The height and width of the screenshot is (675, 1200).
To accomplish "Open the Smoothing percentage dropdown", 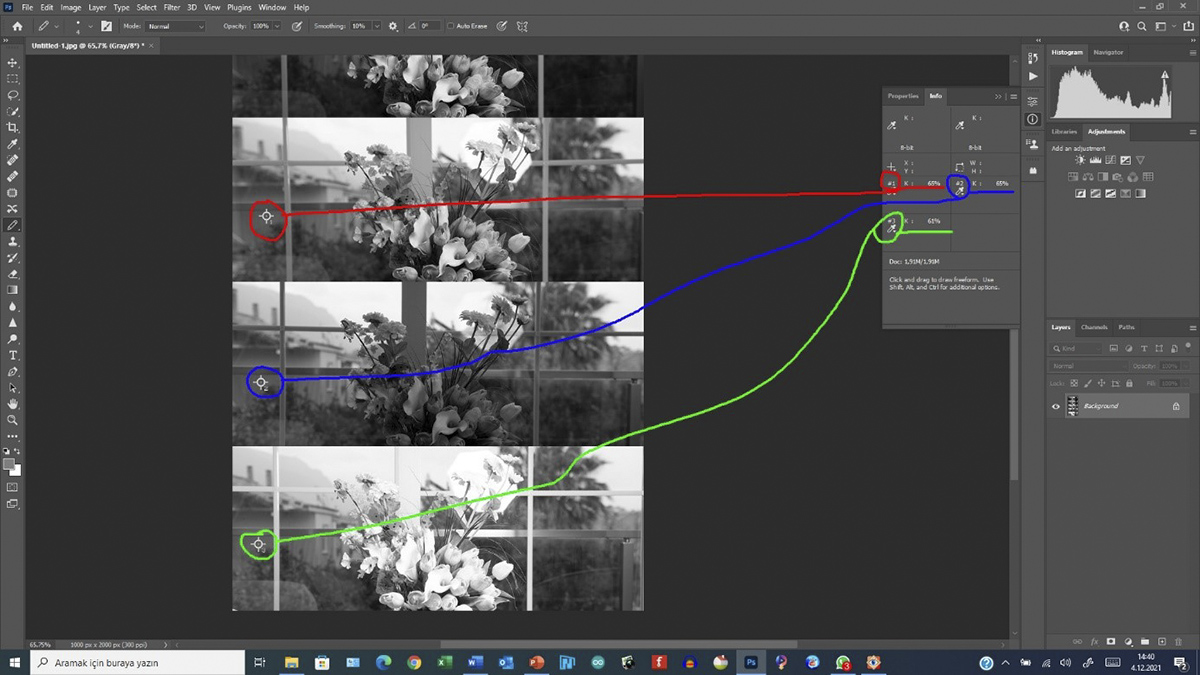I will tap(379, 26).
